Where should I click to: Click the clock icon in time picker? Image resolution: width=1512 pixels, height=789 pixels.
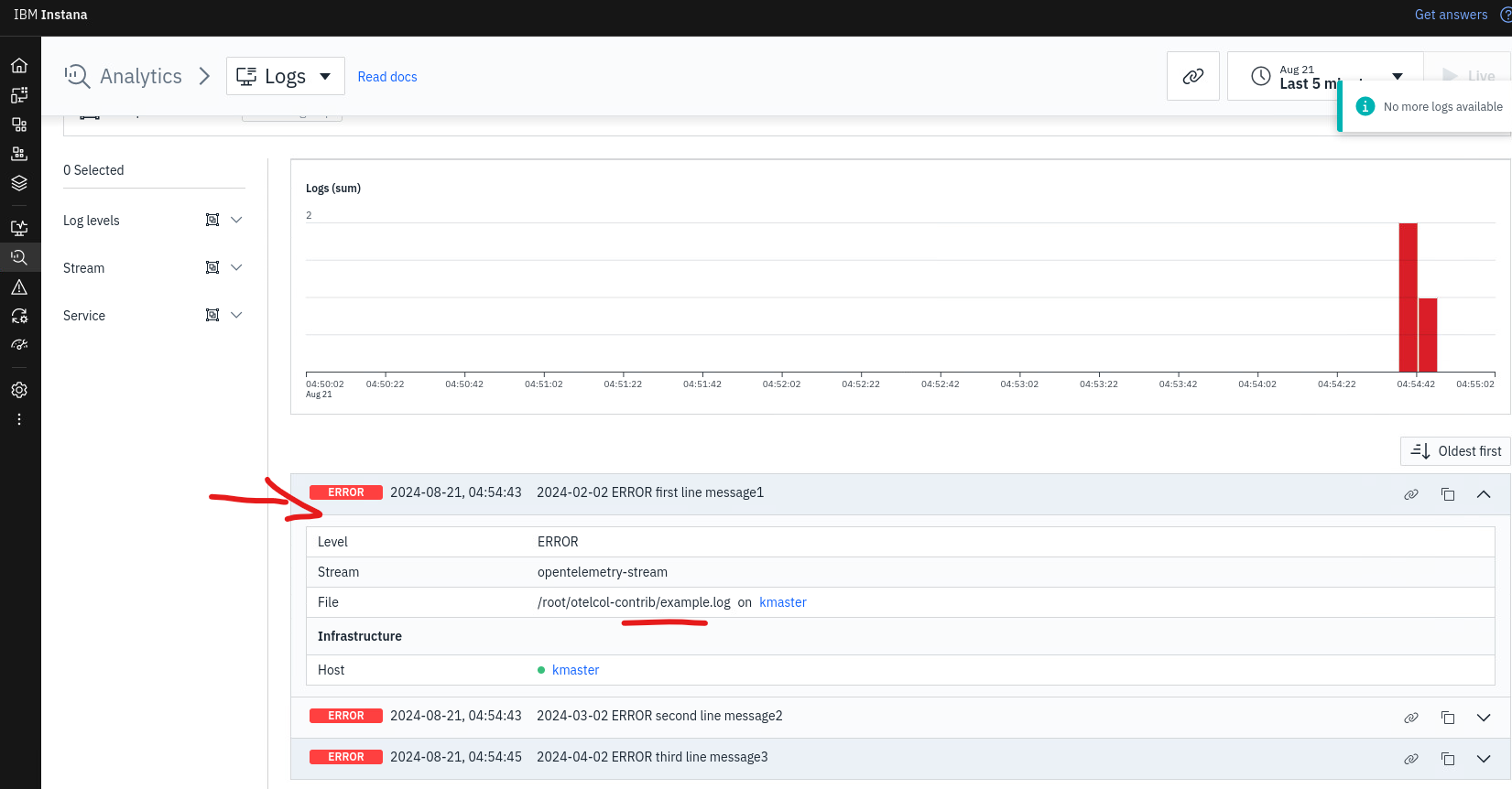[1261, 76]
